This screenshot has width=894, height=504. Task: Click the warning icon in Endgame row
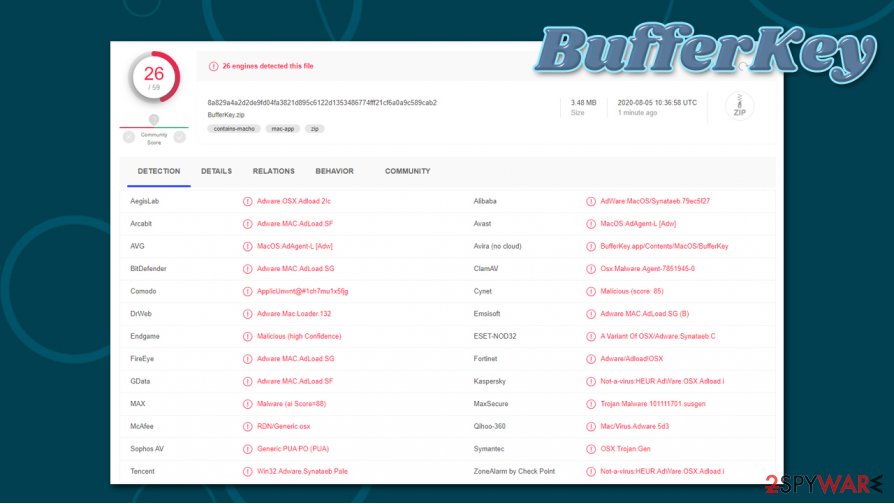pos(247,336)
